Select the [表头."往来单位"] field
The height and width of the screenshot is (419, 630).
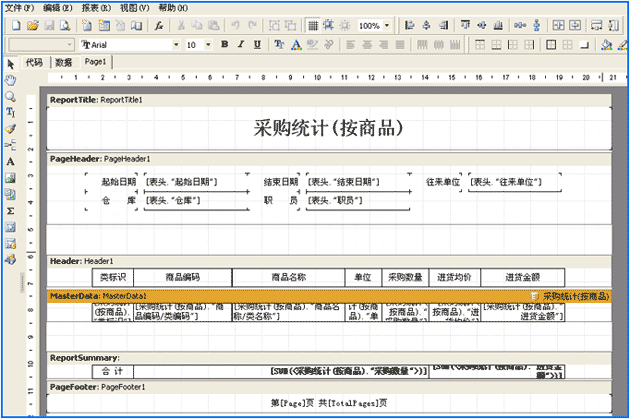click(x=515, y=183)
